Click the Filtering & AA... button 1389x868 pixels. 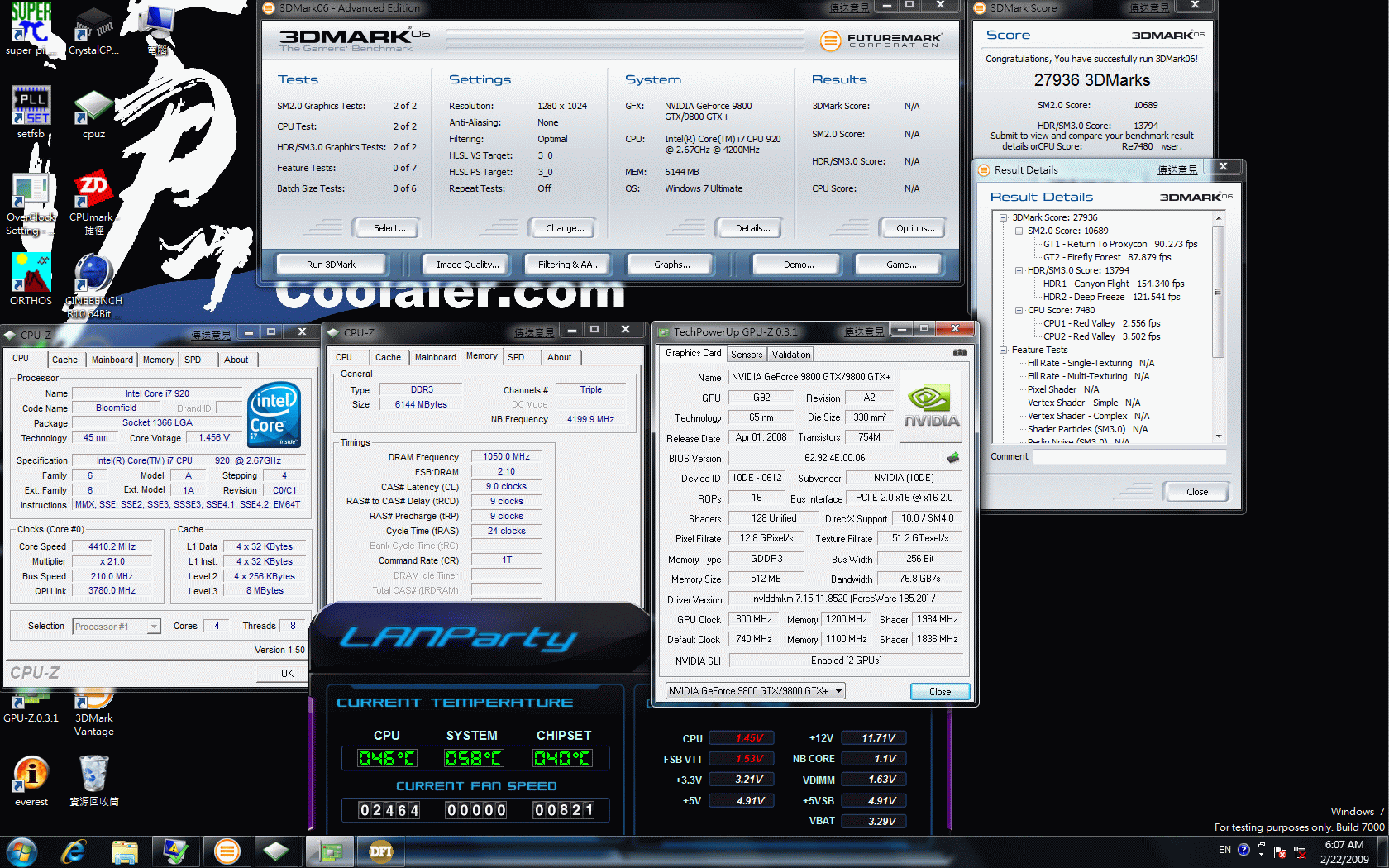coord(569,265)
